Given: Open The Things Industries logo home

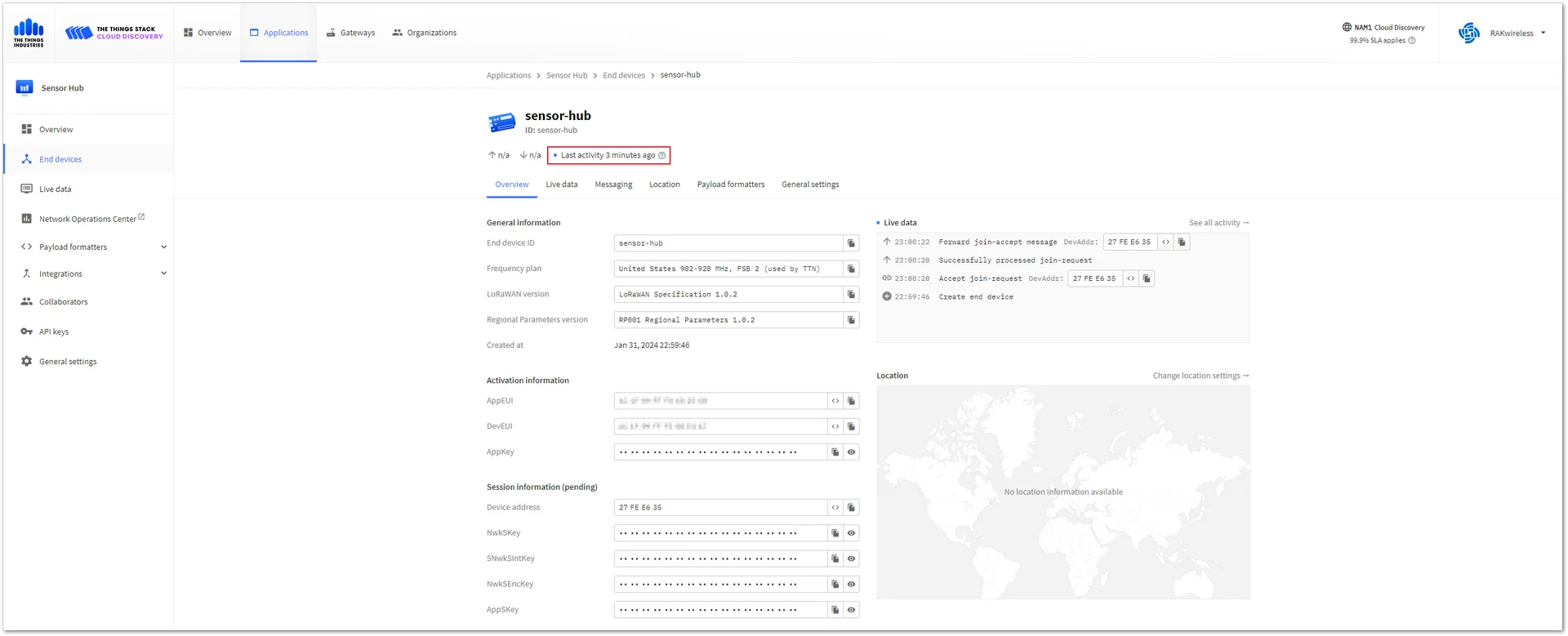Looking at the screenshot, I should pos(29,33).
